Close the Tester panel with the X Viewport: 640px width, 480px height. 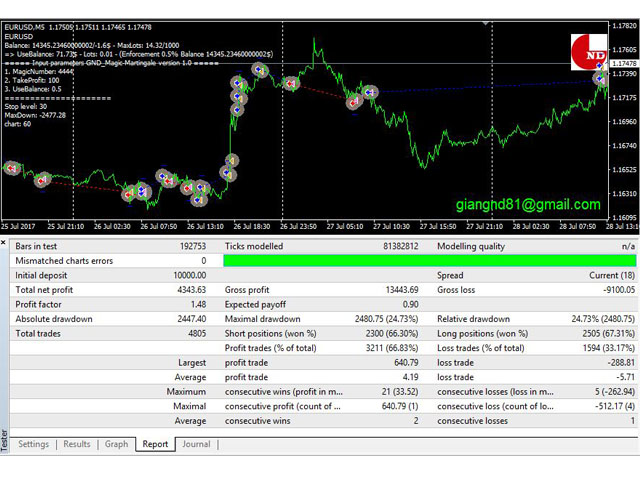tap(5, 243)
